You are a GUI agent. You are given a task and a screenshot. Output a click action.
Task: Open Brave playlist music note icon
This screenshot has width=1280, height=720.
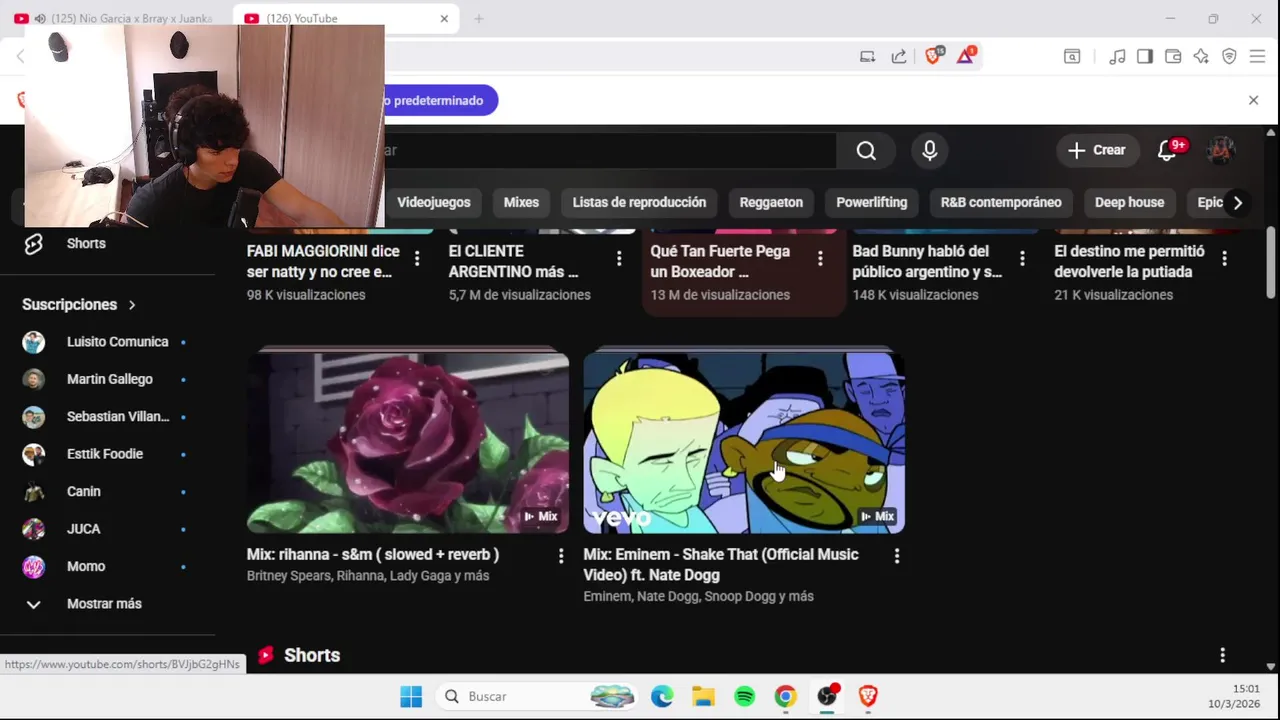pos(1118,56)
